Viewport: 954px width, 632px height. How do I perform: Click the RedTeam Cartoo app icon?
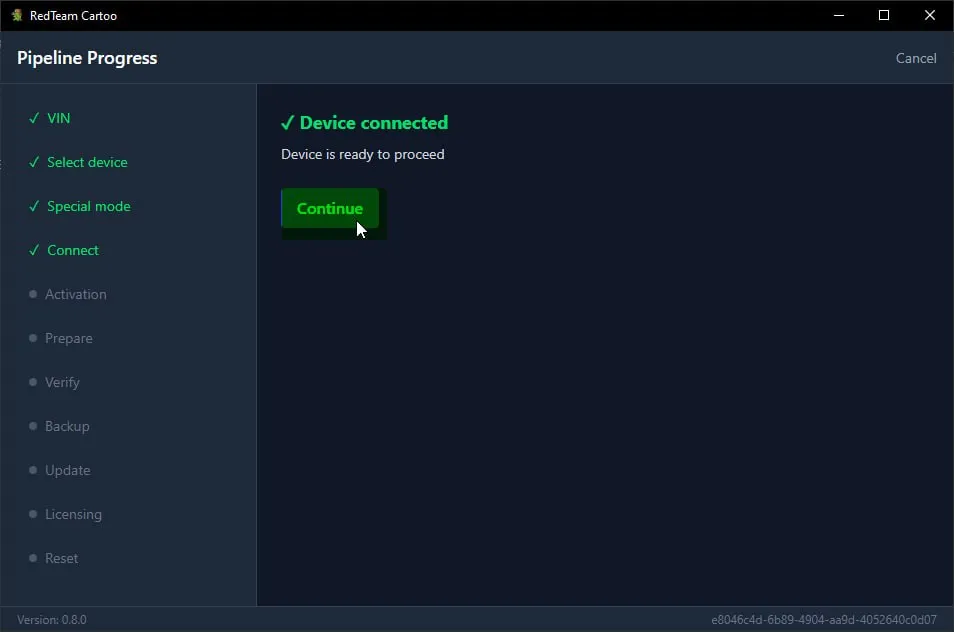16,15
